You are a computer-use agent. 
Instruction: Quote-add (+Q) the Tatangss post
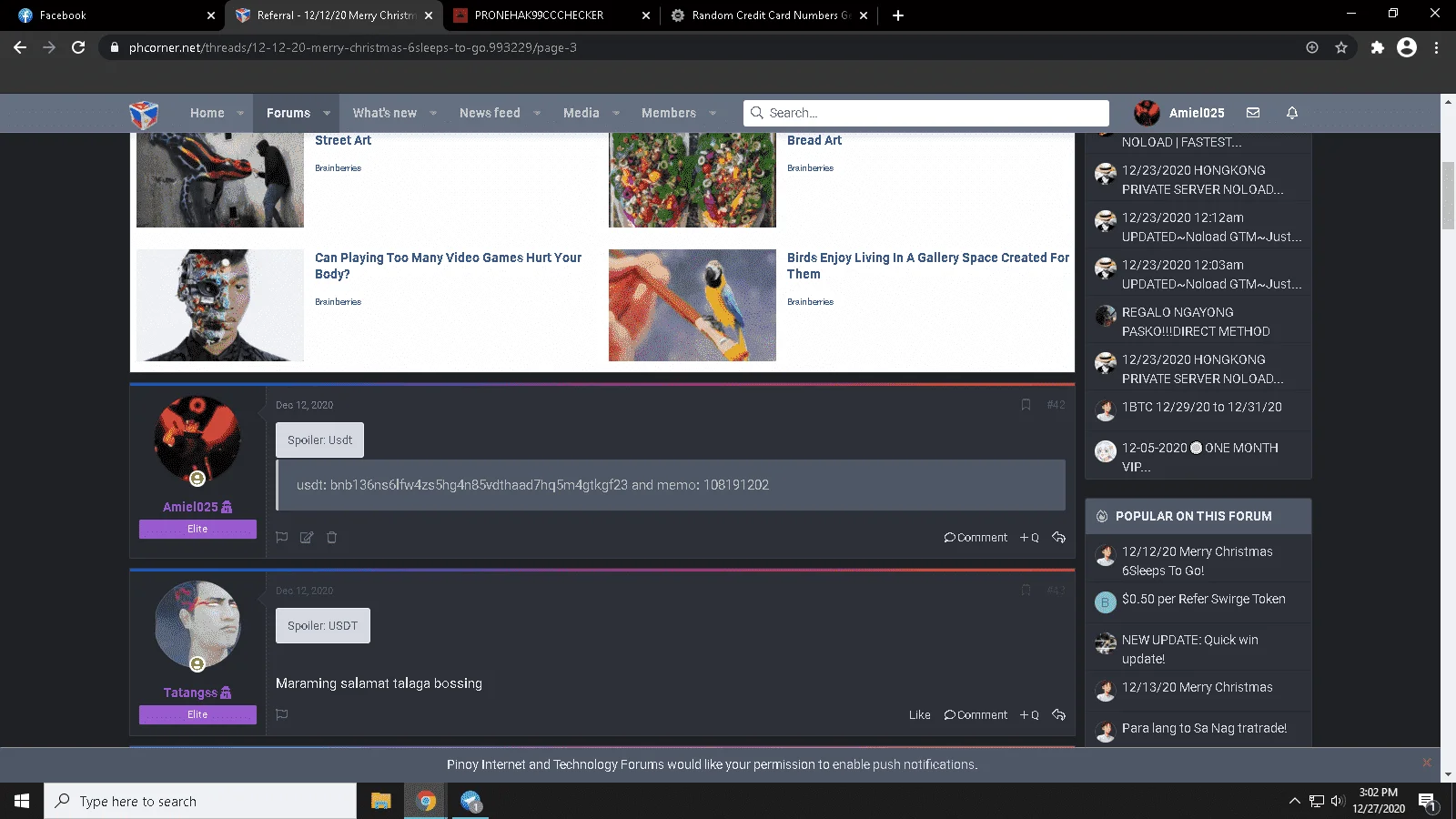(1029, 715)
